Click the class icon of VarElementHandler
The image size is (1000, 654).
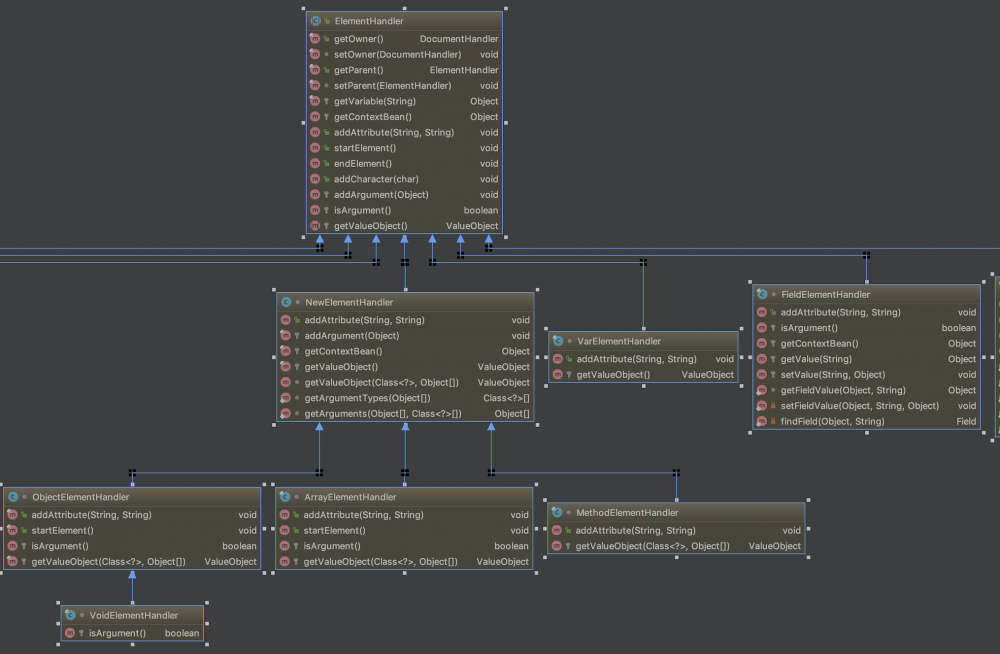click(558, 341)
